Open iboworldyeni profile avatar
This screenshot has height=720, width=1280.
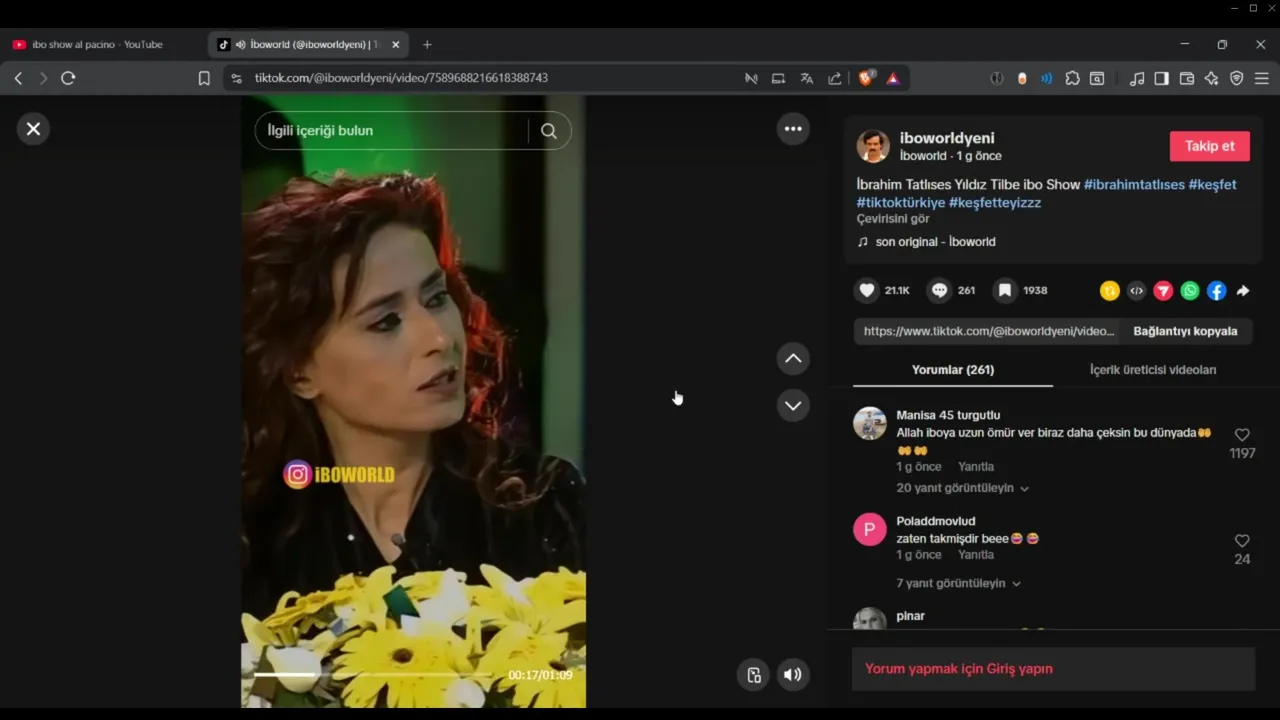click(873, 146)
